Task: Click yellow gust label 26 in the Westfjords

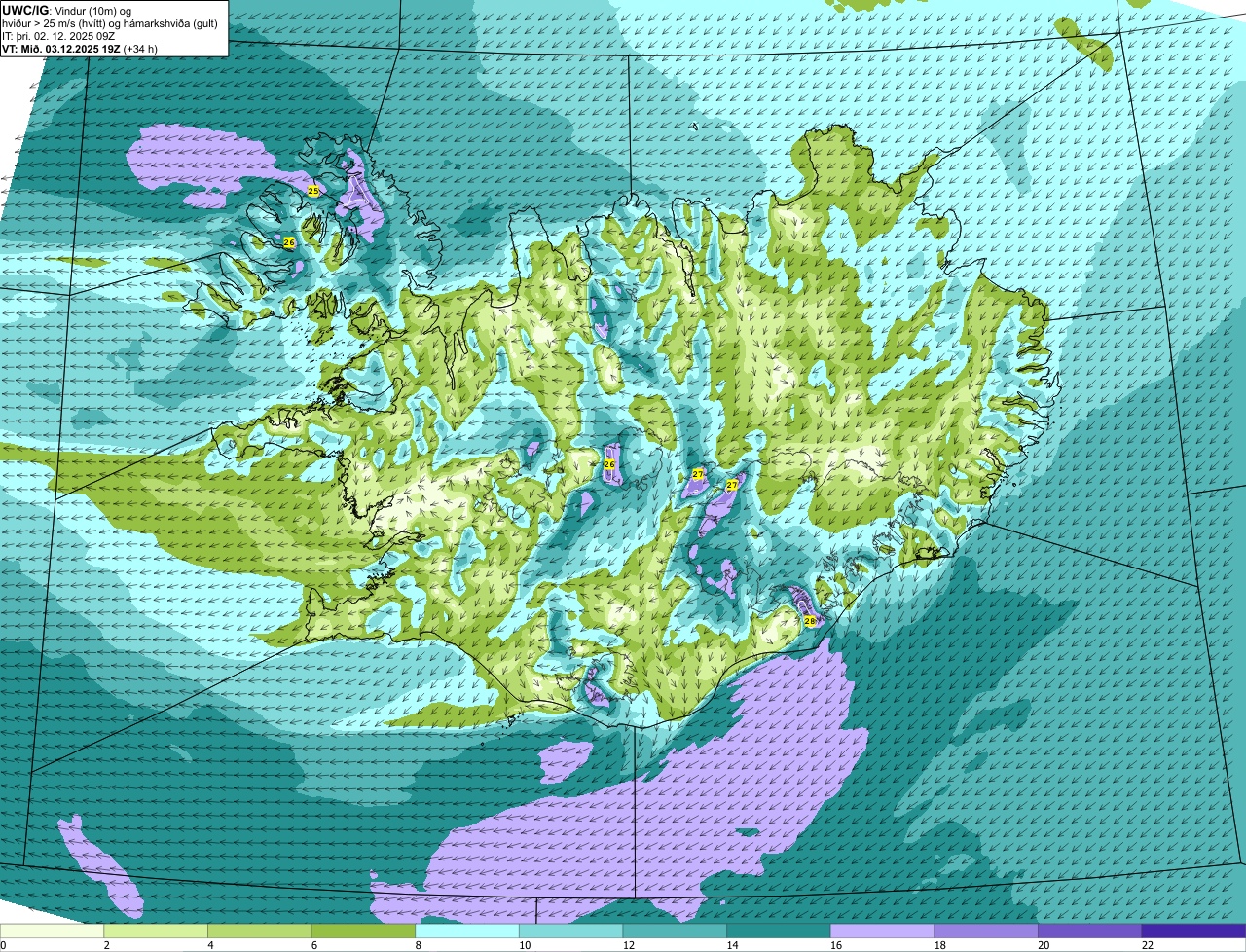Action: (289, 242)
